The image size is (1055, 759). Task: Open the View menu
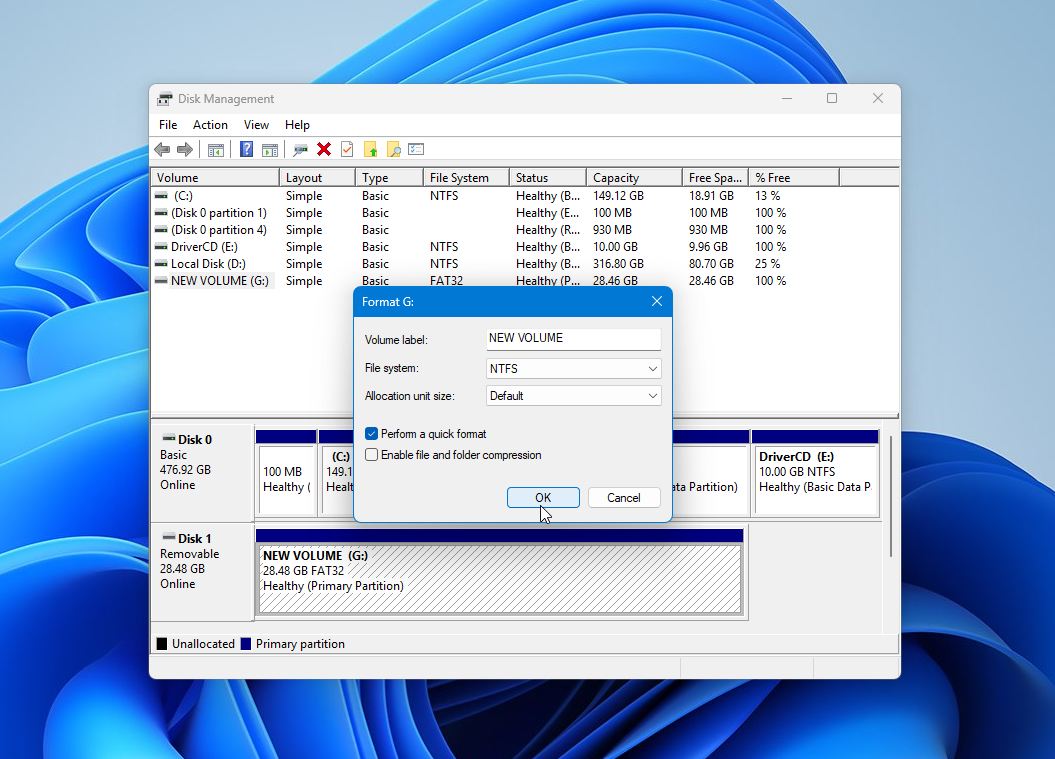point(256,124)
